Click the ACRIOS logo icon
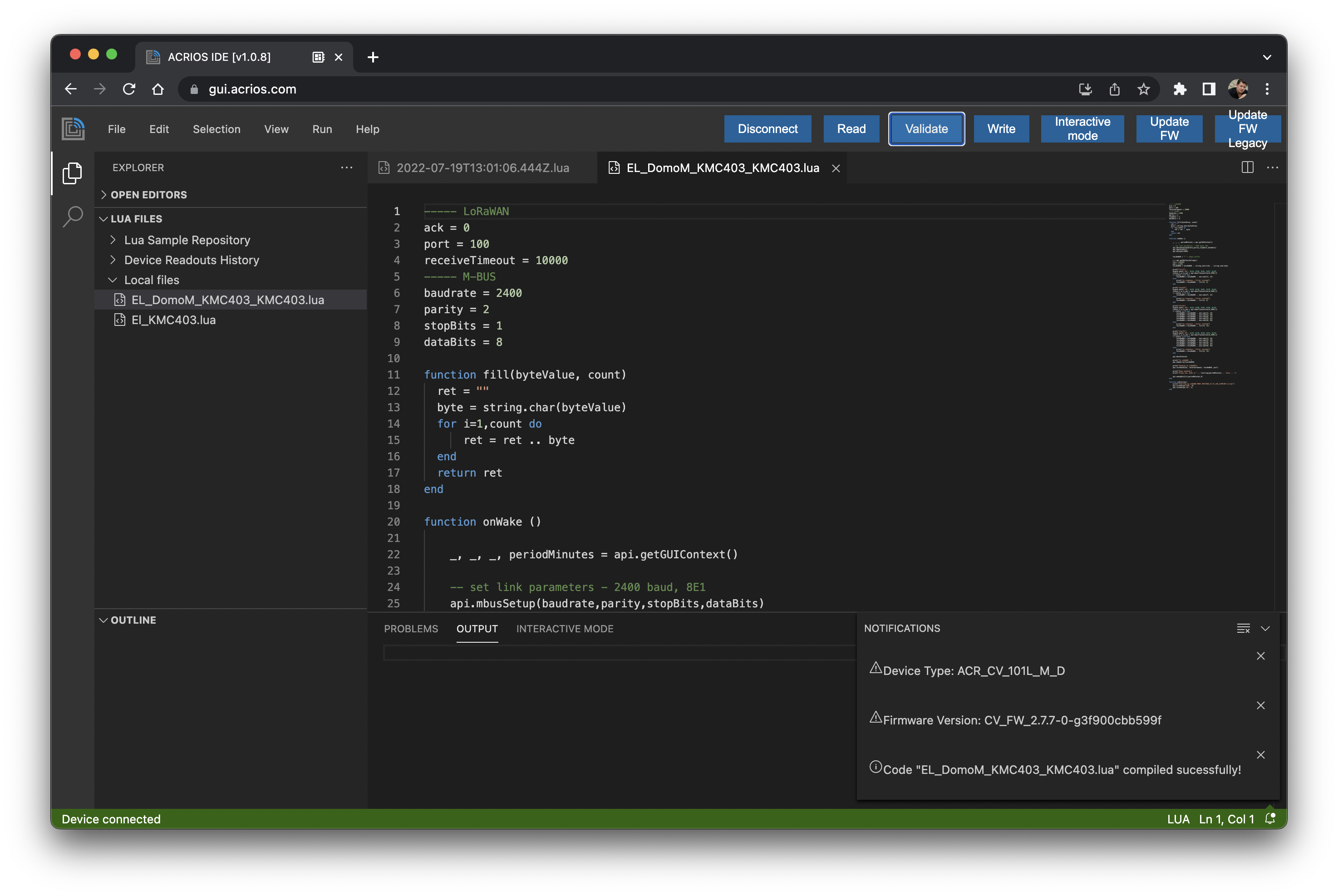The image size is (1338, 896). [x=73, y=128]
